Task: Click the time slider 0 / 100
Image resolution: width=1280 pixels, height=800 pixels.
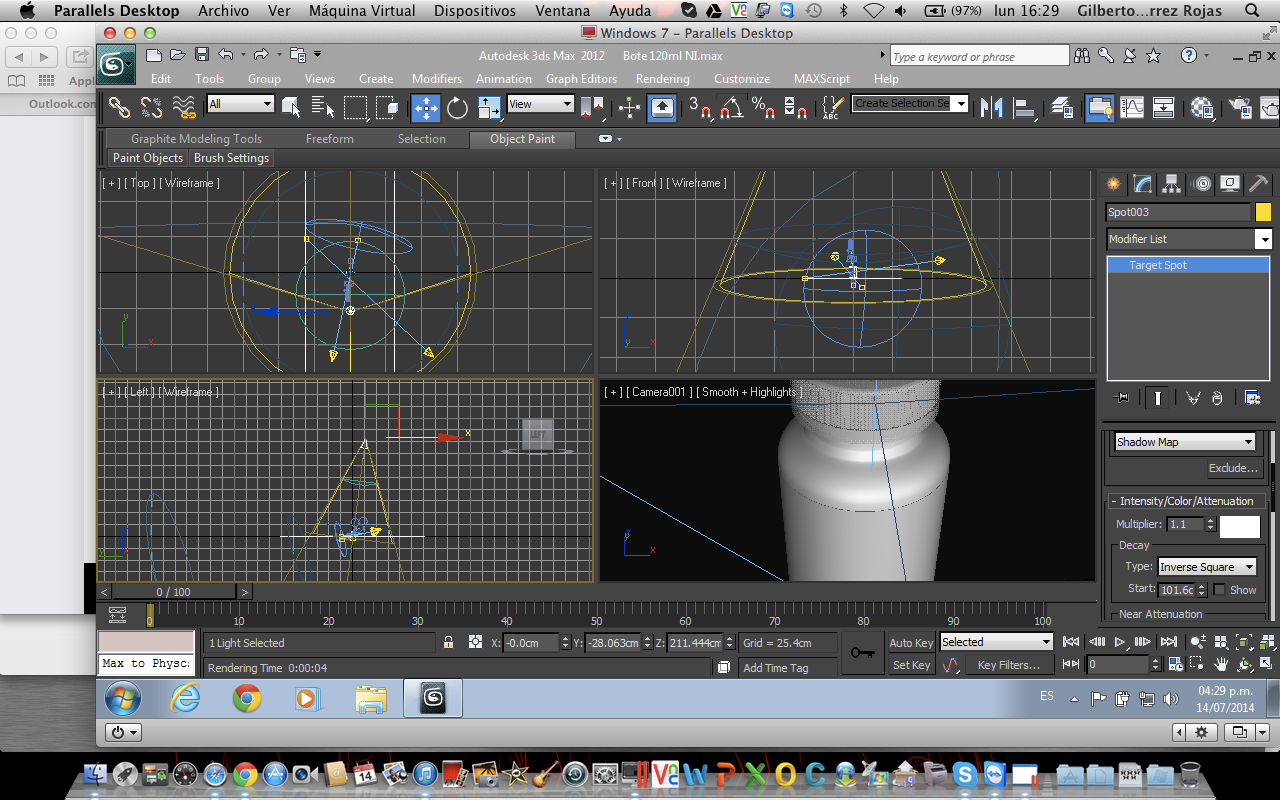Action: [x=174, y=592]
